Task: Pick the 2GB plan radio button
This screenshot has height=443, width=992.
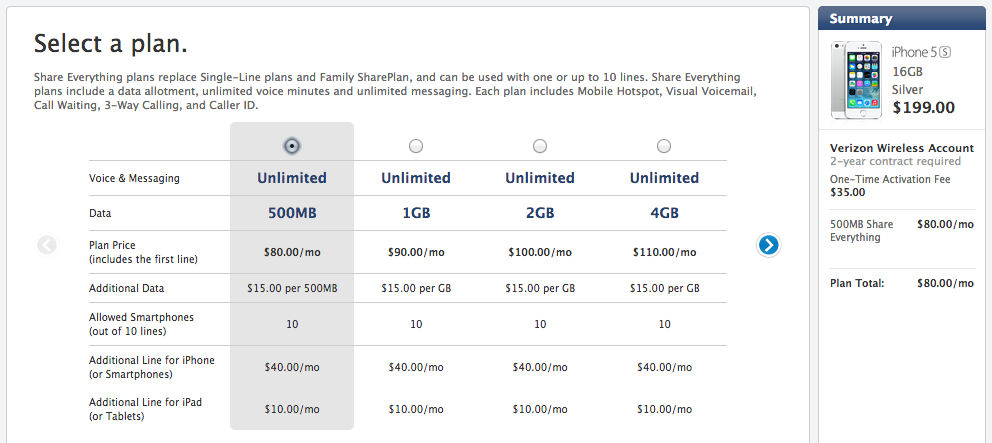Action: [540, 146]
